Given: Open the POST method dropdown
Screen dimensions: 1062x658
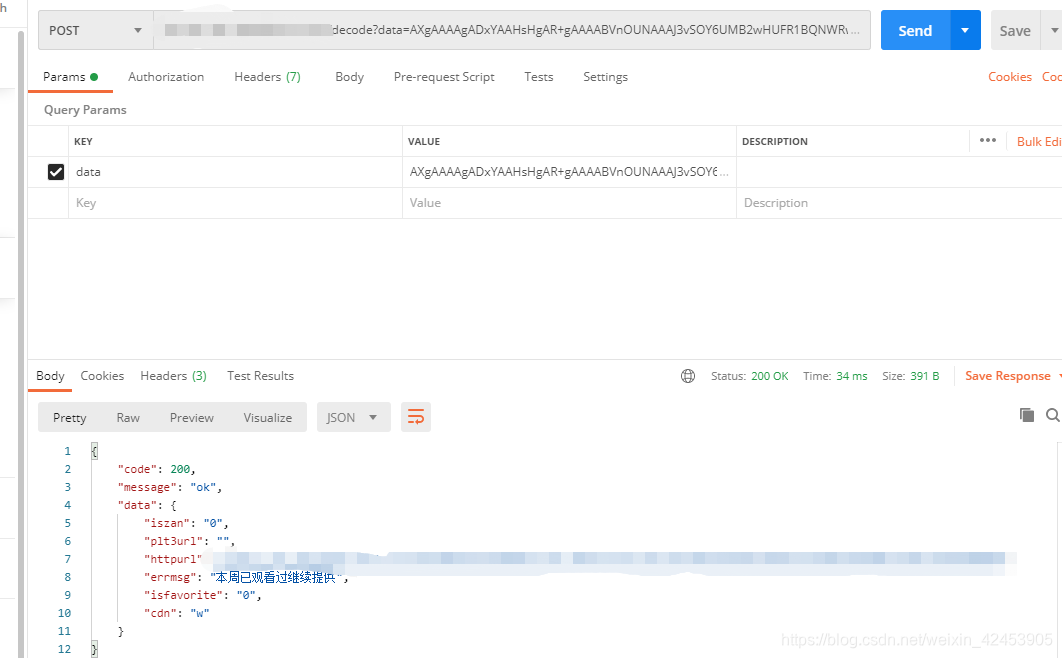Looking at the screenshot, I should [95, 30].
